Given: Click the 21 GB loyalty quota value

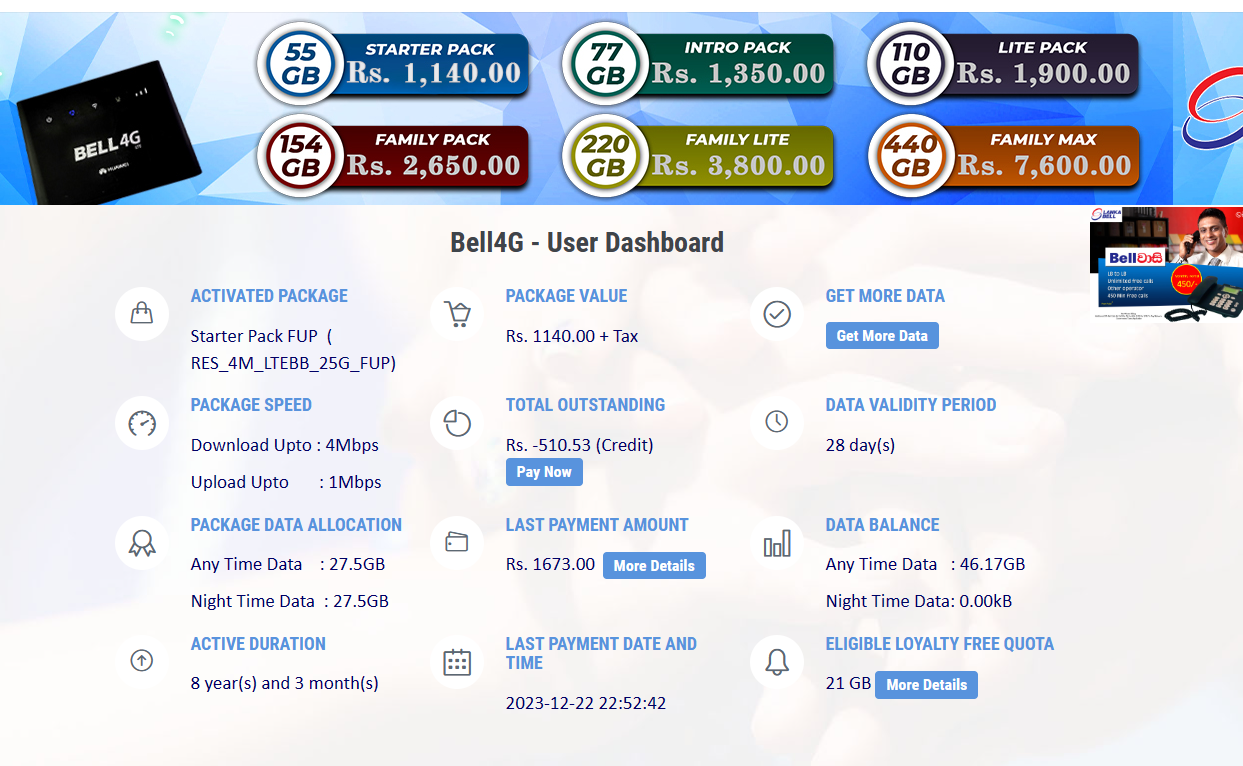Looking at the screenshot, I should coord(848,684).
